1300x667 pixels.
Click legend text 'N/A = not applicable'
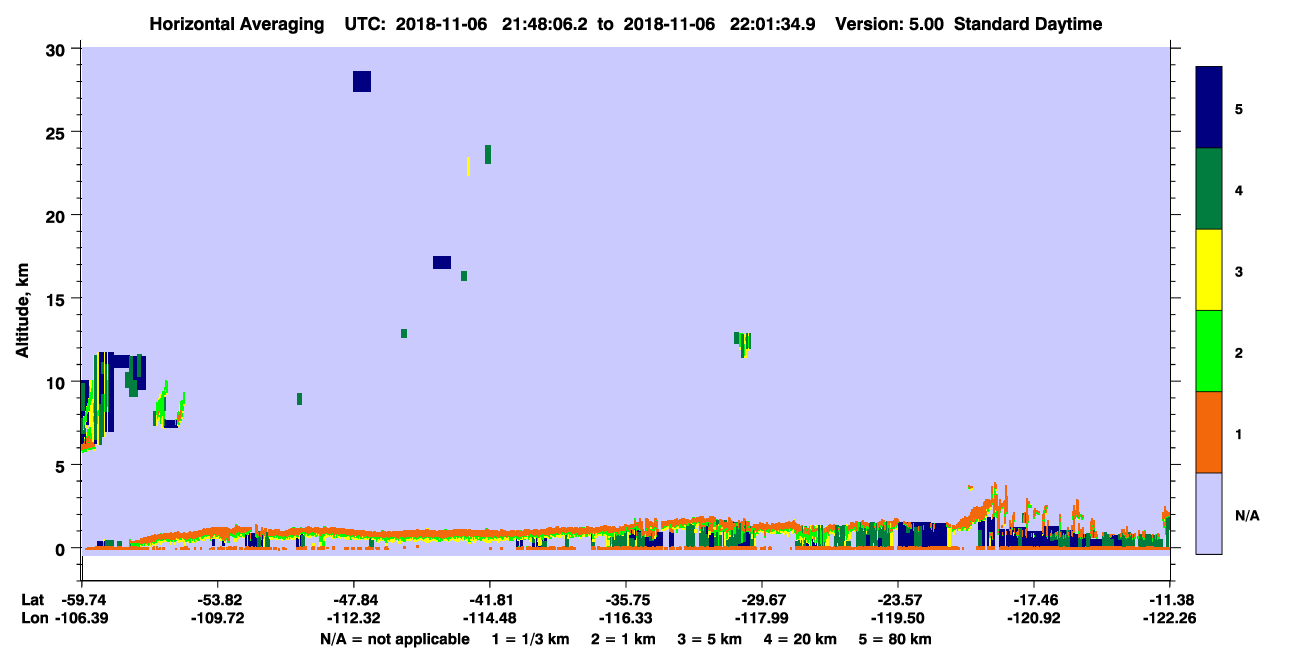[394, 639]
